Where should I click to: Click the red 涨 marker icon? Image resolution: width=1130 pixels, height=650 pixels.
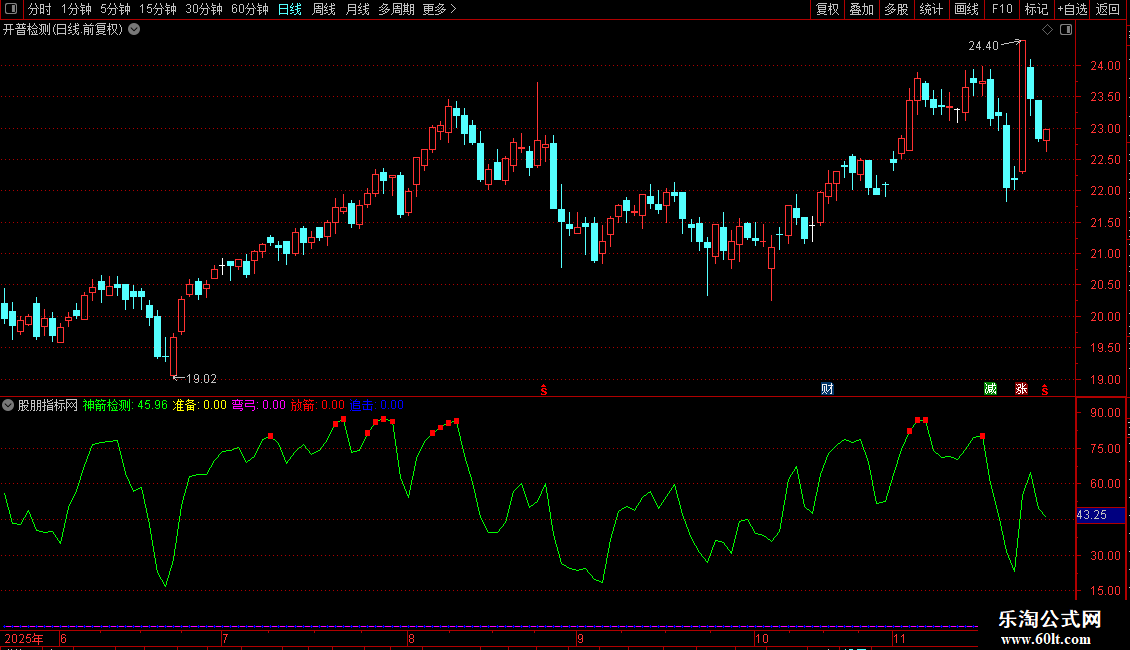(x=1021, y=389)
